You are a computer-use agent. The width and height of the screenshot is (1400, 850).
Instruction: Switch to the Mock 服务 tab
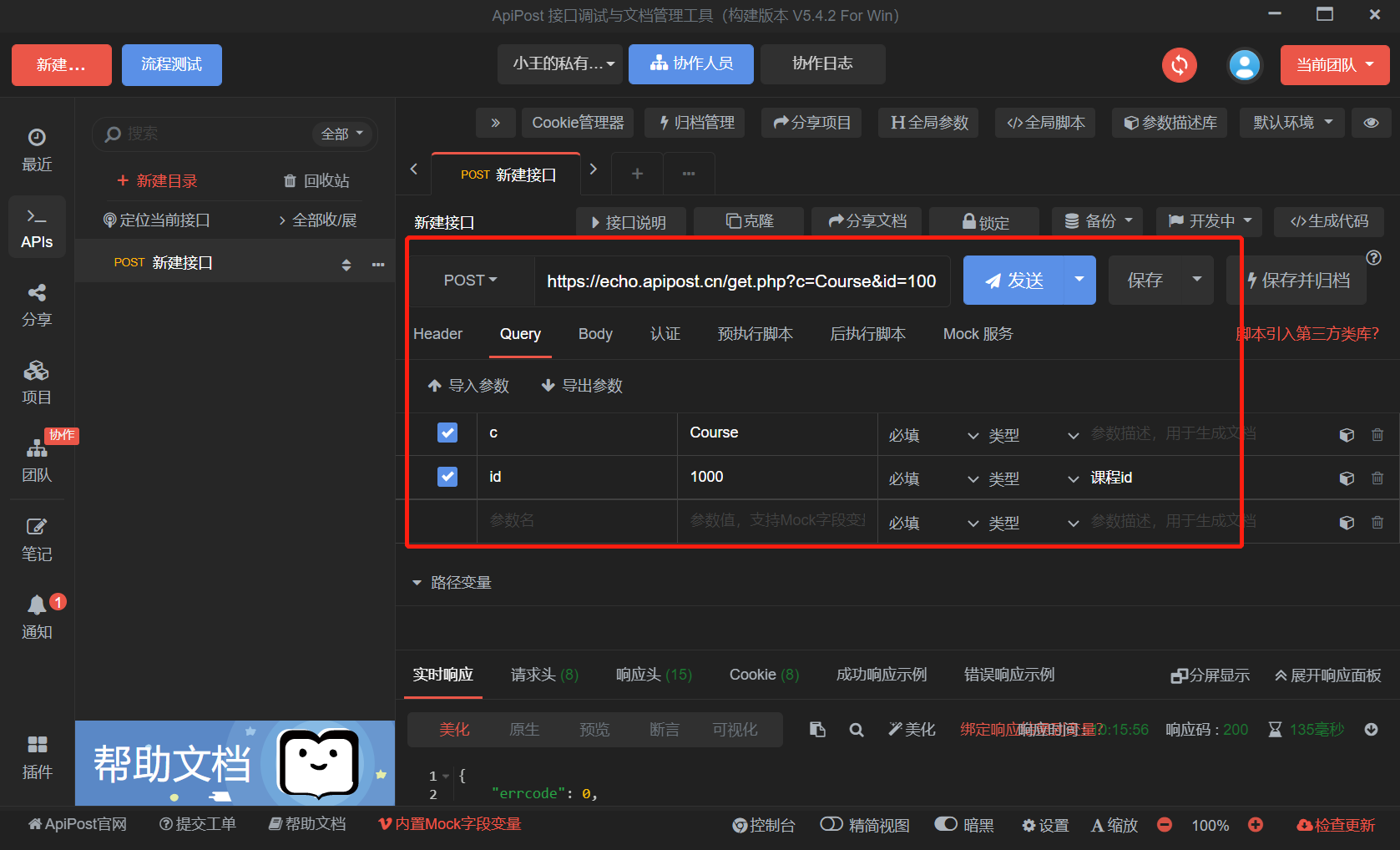tap(977, 333)
